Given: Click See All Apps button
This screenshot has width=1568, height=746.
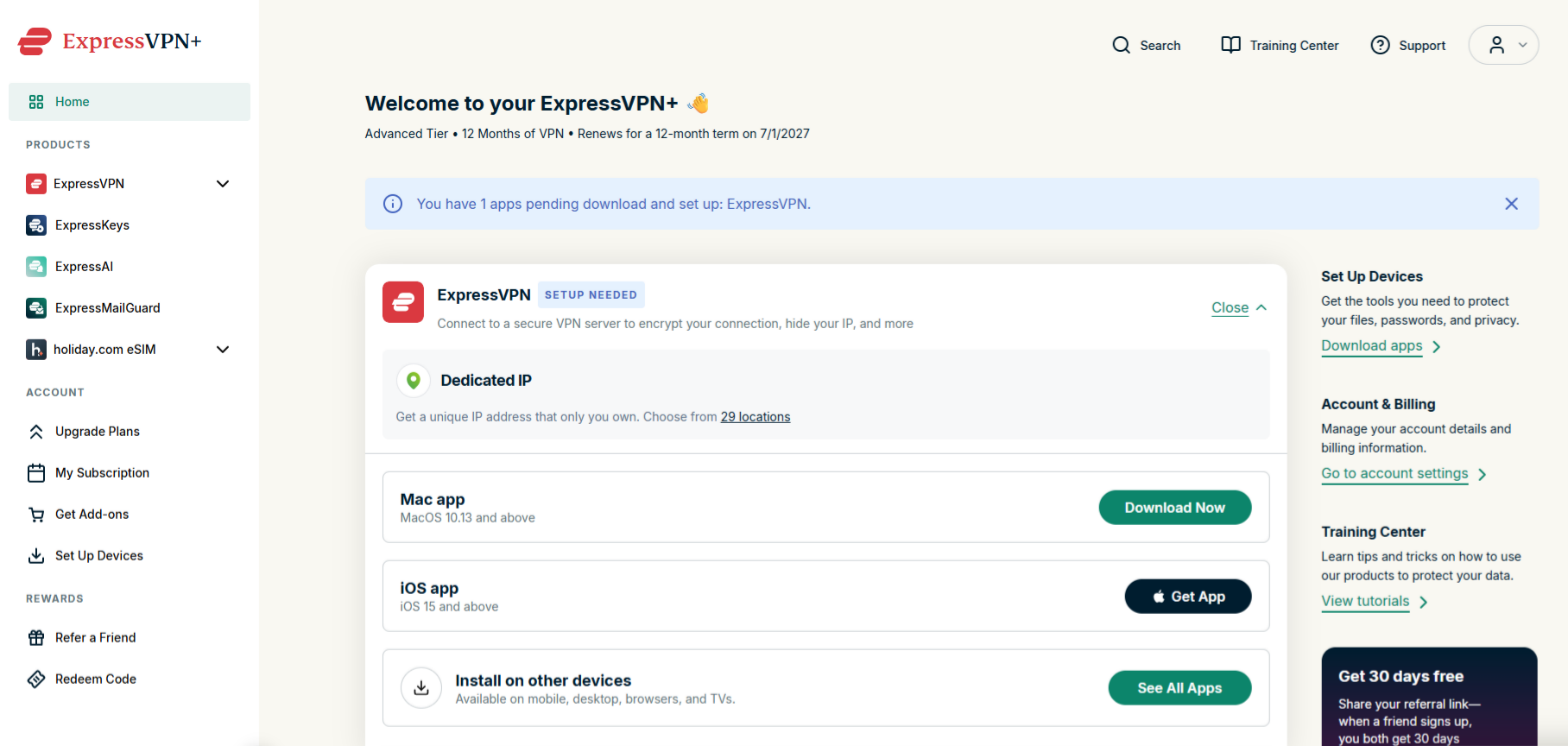Looking at the screenshot, I should [x=1179, y=688].
